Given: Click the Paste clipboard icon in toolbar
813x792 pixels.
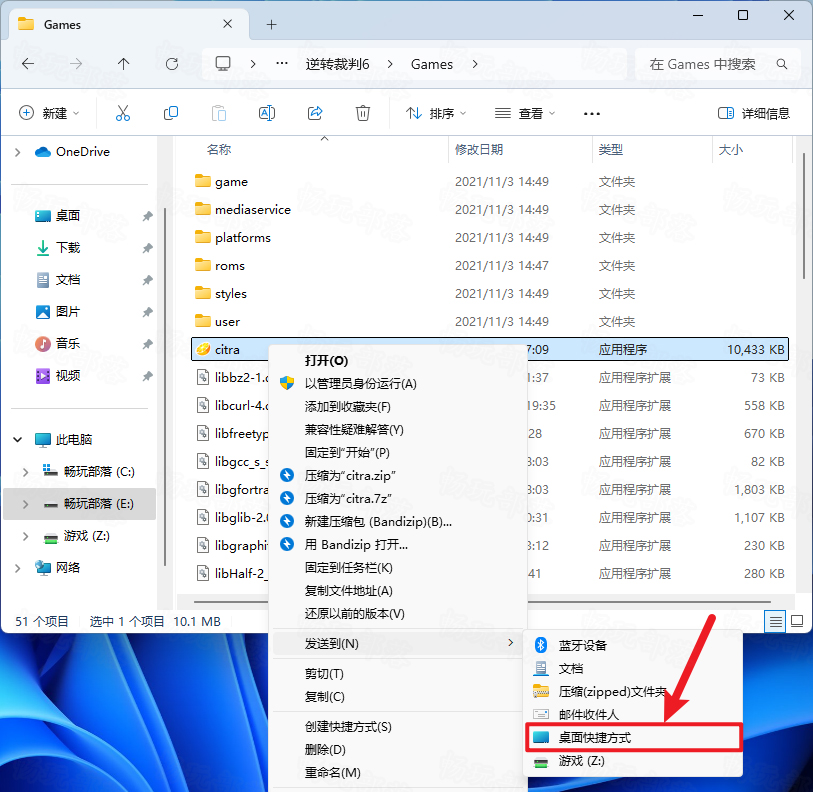Looking at the screenshot, I should click(x=219, y=113).
